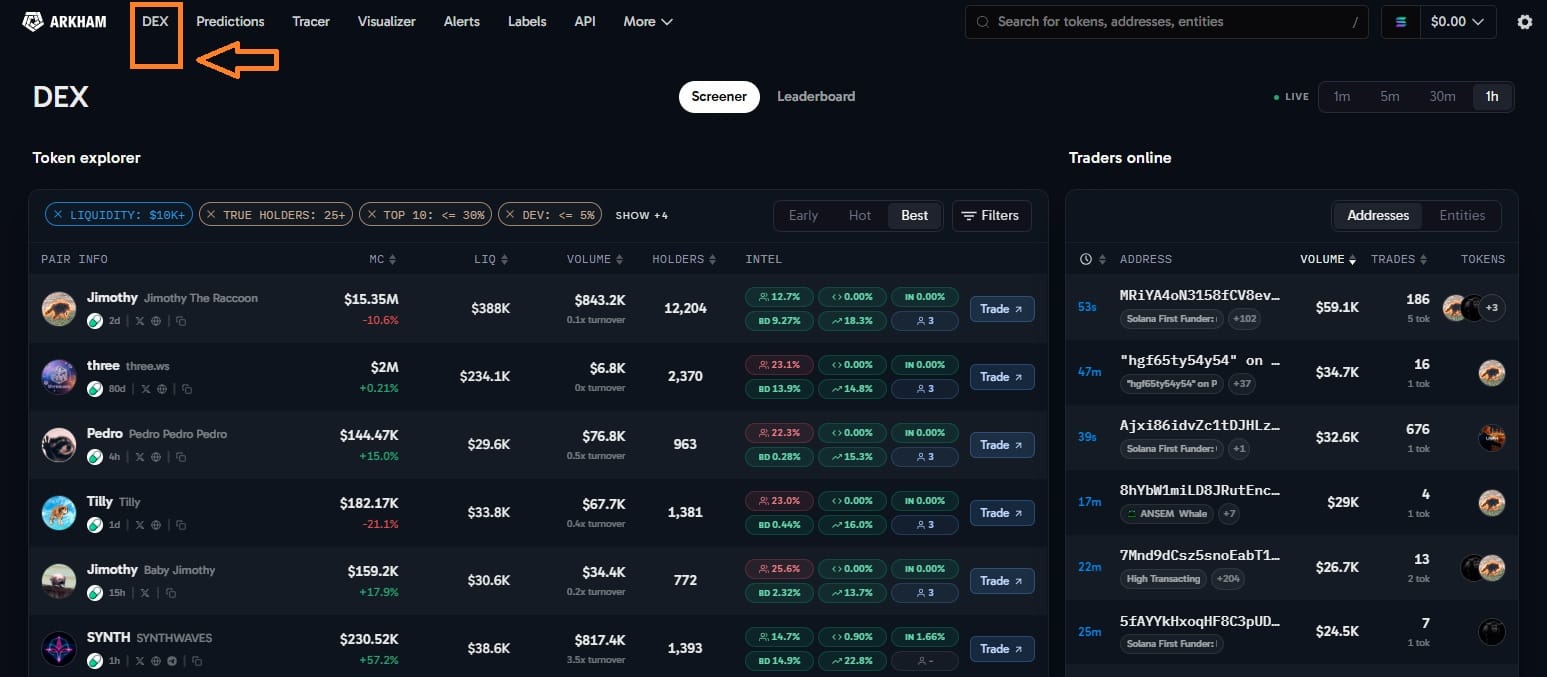Click the Solana network icon in header
1547x677 pixels.
point(1400,21)
